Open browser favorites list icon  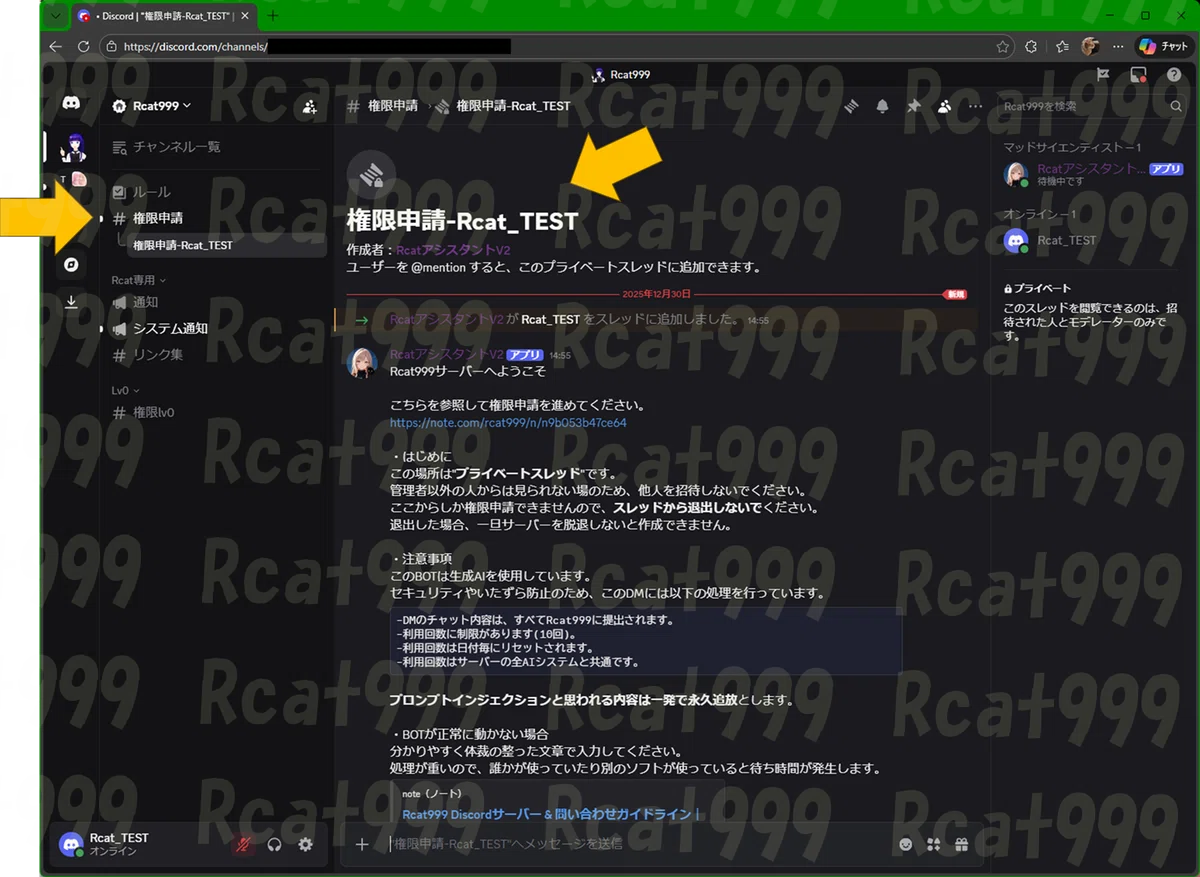click(x=1062, y=46)
